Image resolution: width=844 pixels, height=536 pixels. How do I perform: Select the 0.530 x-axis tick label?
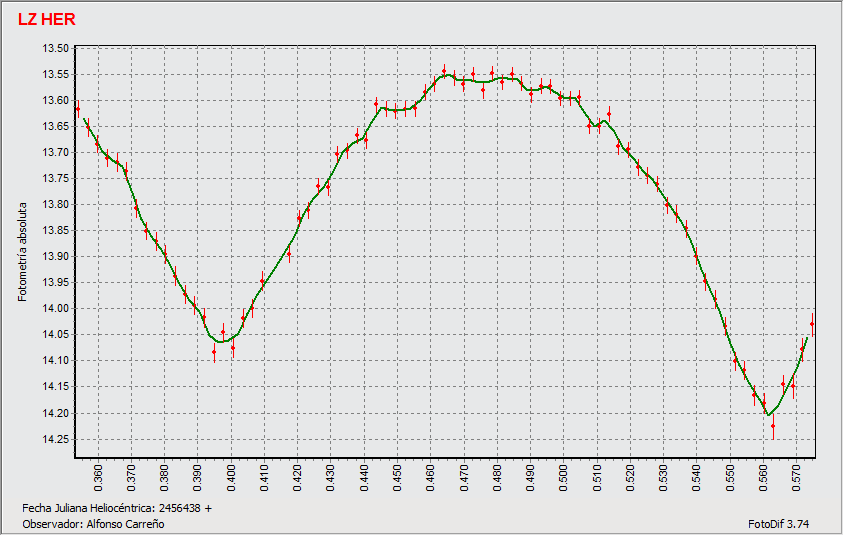(x=662, y=477)
